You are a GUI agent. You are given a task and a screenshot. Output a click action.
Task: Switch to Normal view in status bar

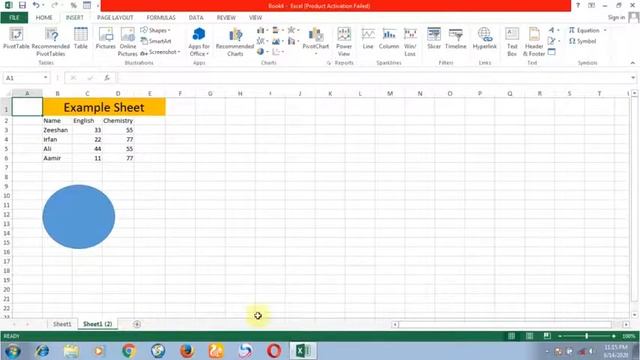pos(511,336)
